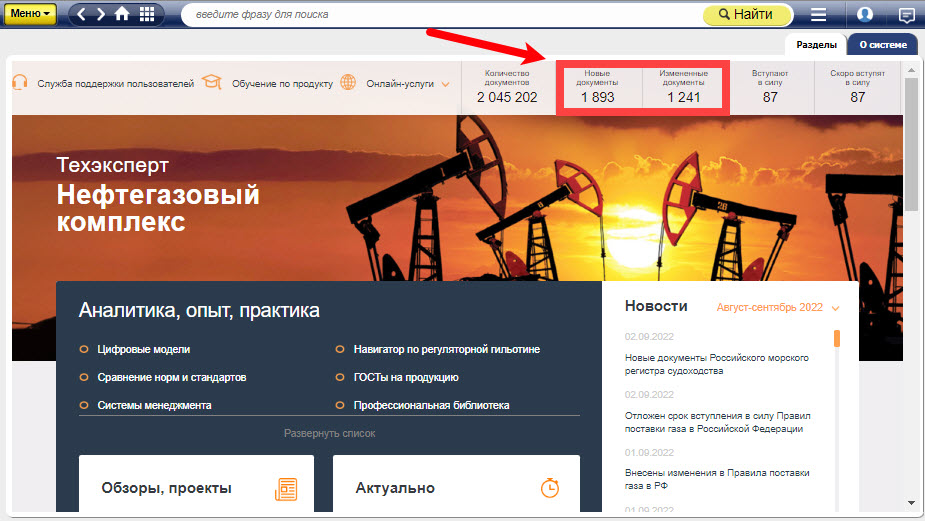
Task: Open the Системы менеджмента link
Action: tap(154, 405)
